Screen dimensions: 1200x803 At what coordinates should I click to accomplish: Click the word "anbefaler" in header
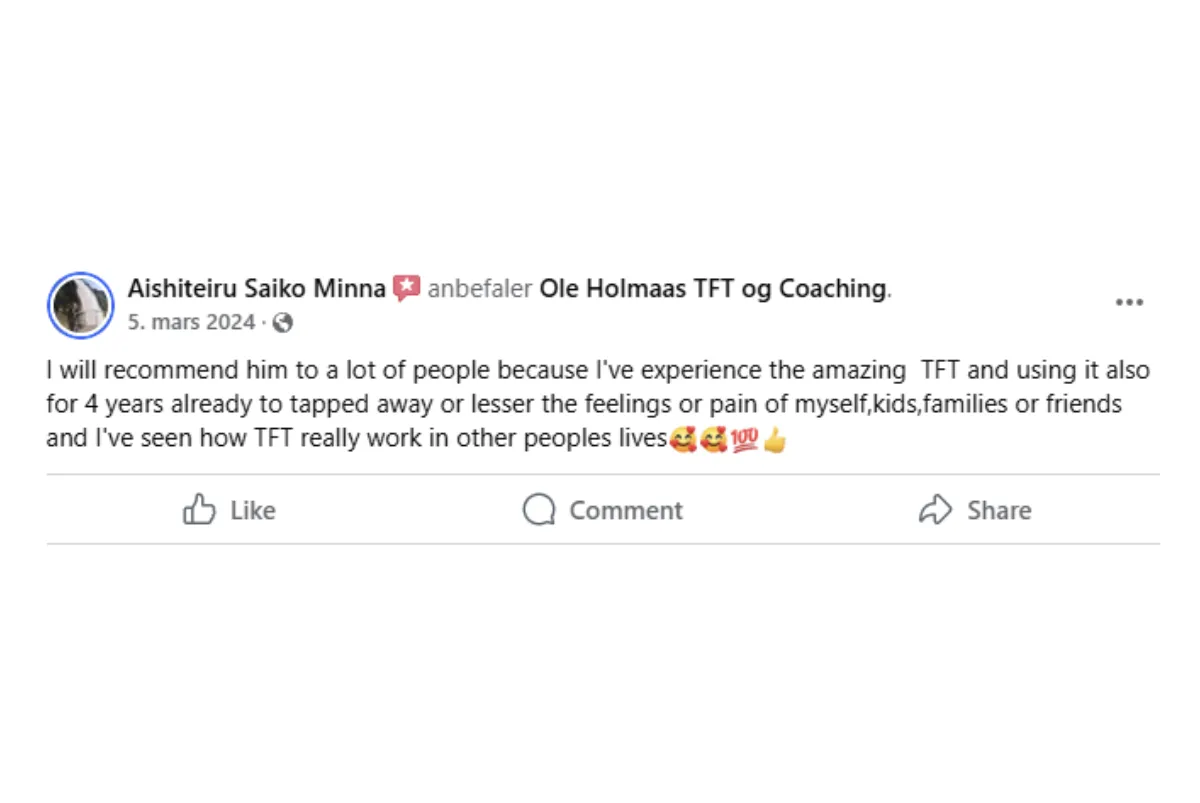(x=480, y=289)
